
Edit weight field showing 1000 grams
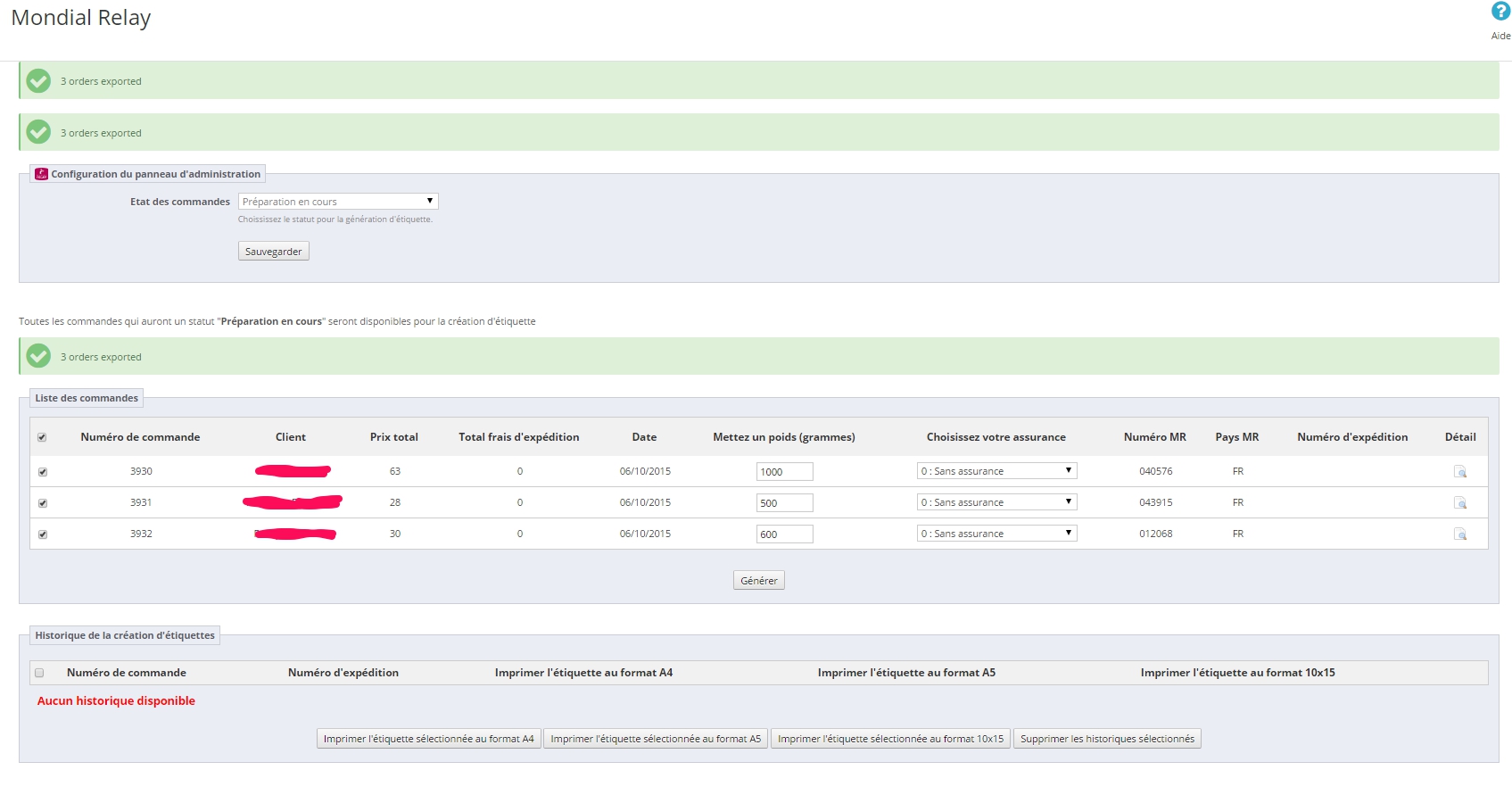click(785, 472)
